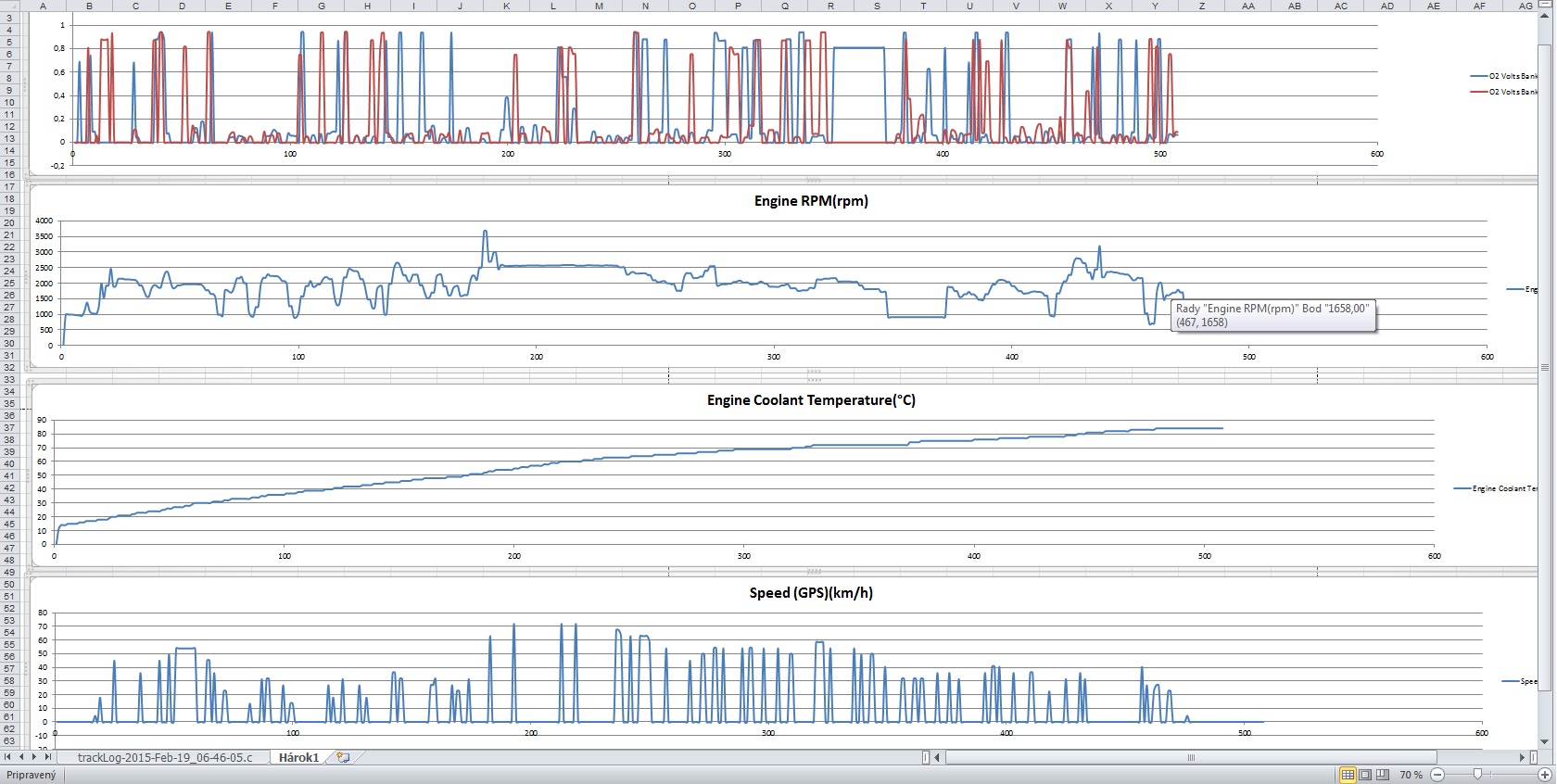Screen dimensions: 1557x784
Task: Jump to the last sheet tab
Action: click(47, 757)
